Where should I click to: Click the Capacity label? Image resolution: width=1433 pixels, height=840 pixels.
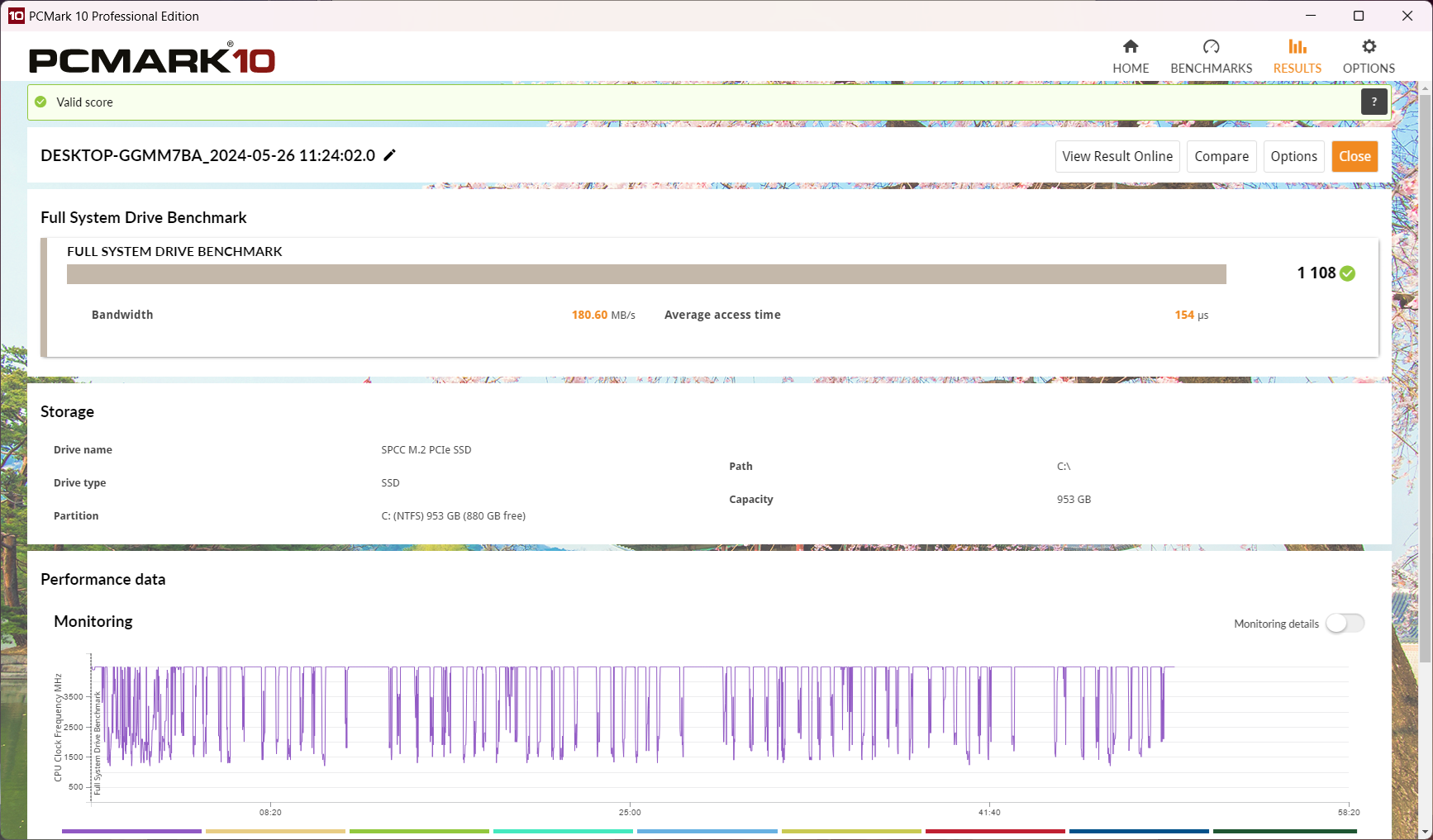coord(751,500)
